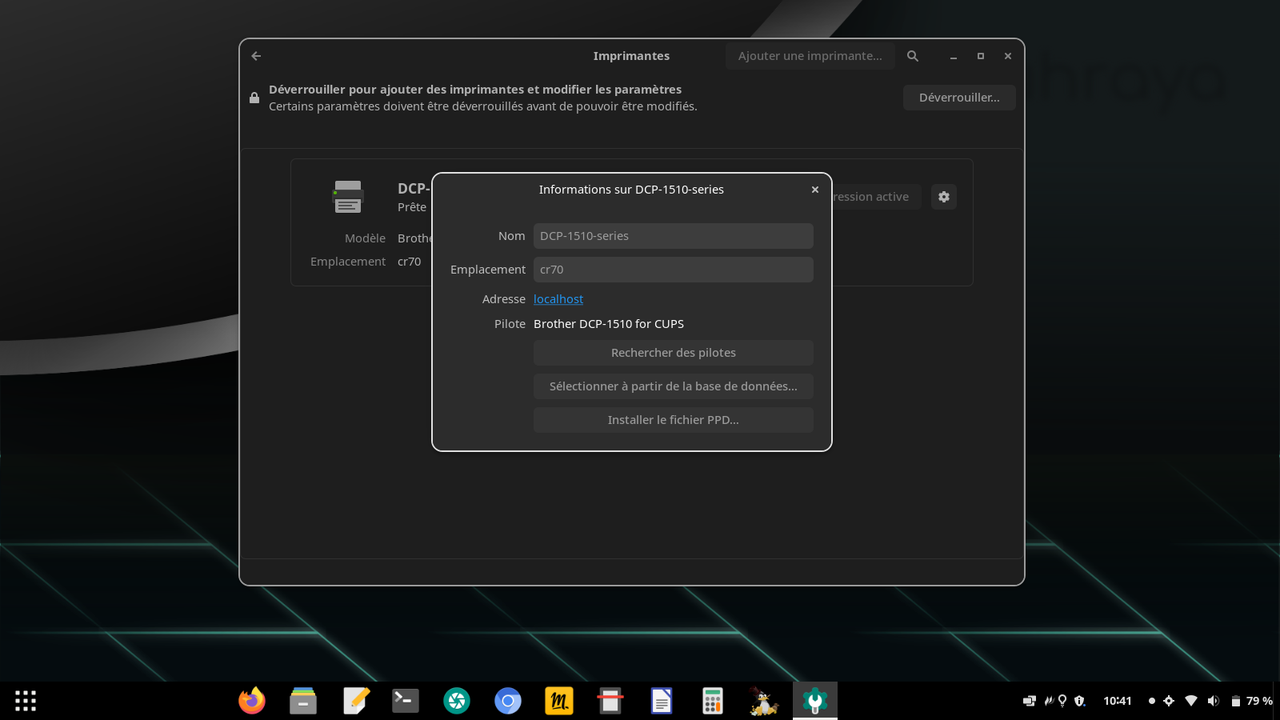
Task: Open the text editor note icon
Action: (355, 701)
